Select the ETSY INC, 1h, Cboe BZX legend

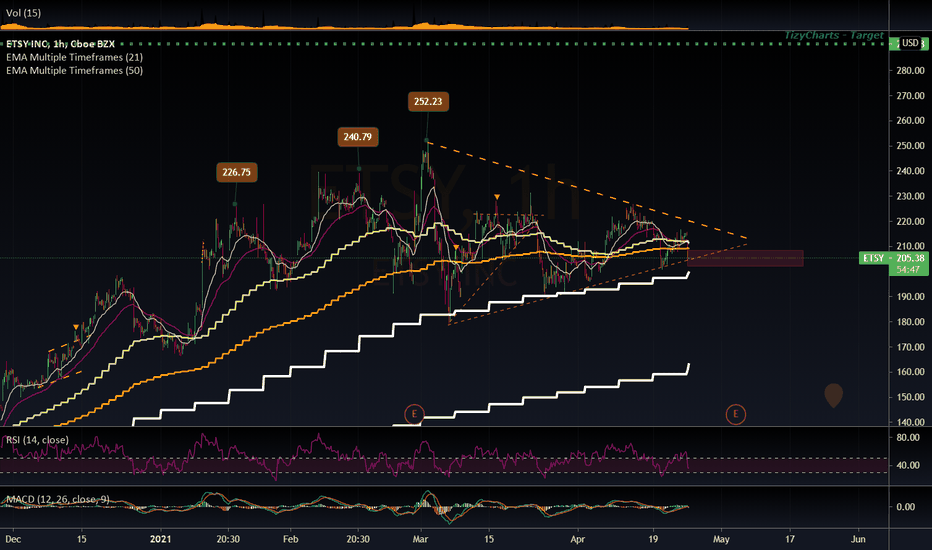pos(60,44)
